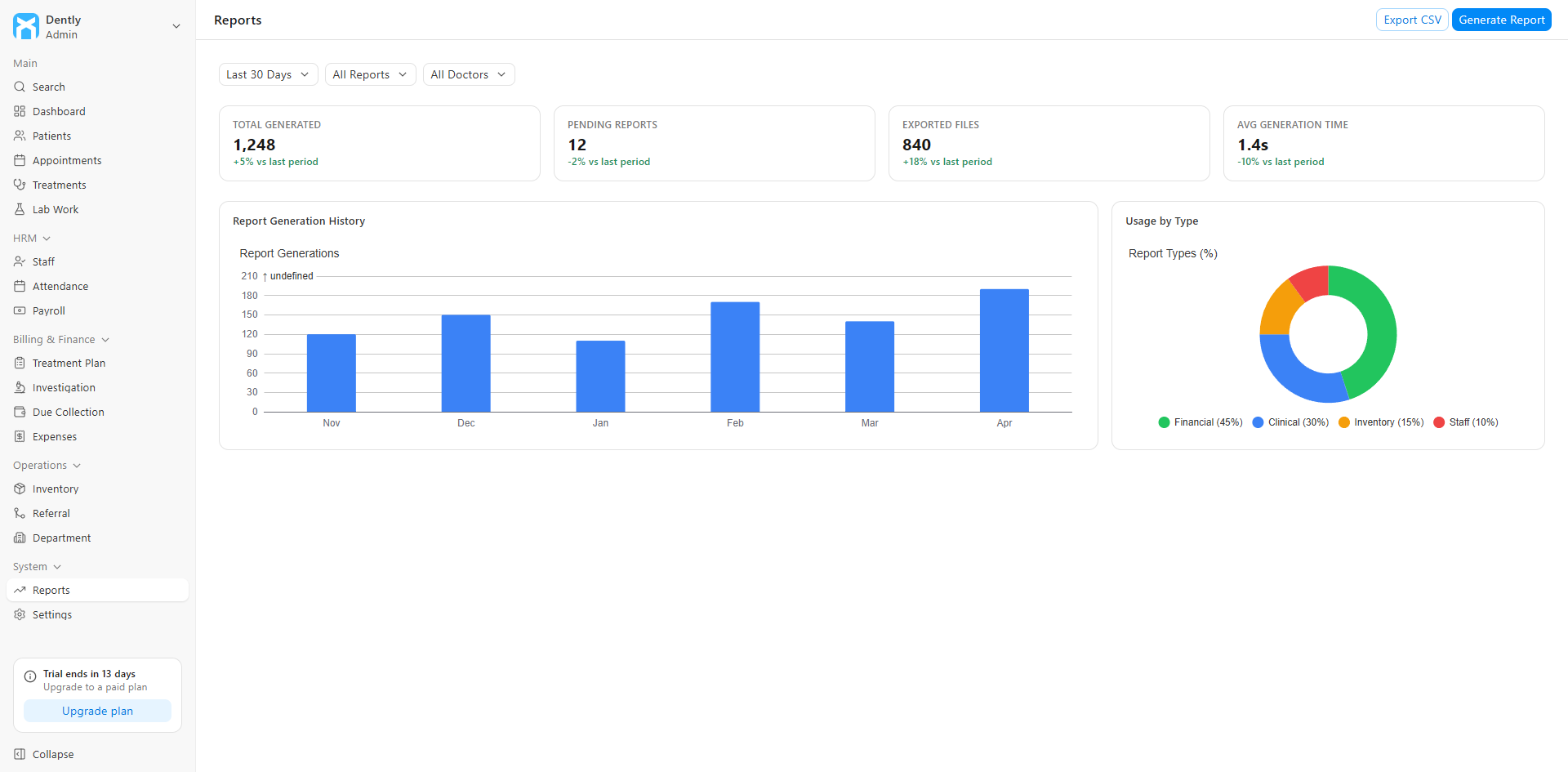
Task: Click the Jan bar in the chart
Action: (x=600, y=377)
